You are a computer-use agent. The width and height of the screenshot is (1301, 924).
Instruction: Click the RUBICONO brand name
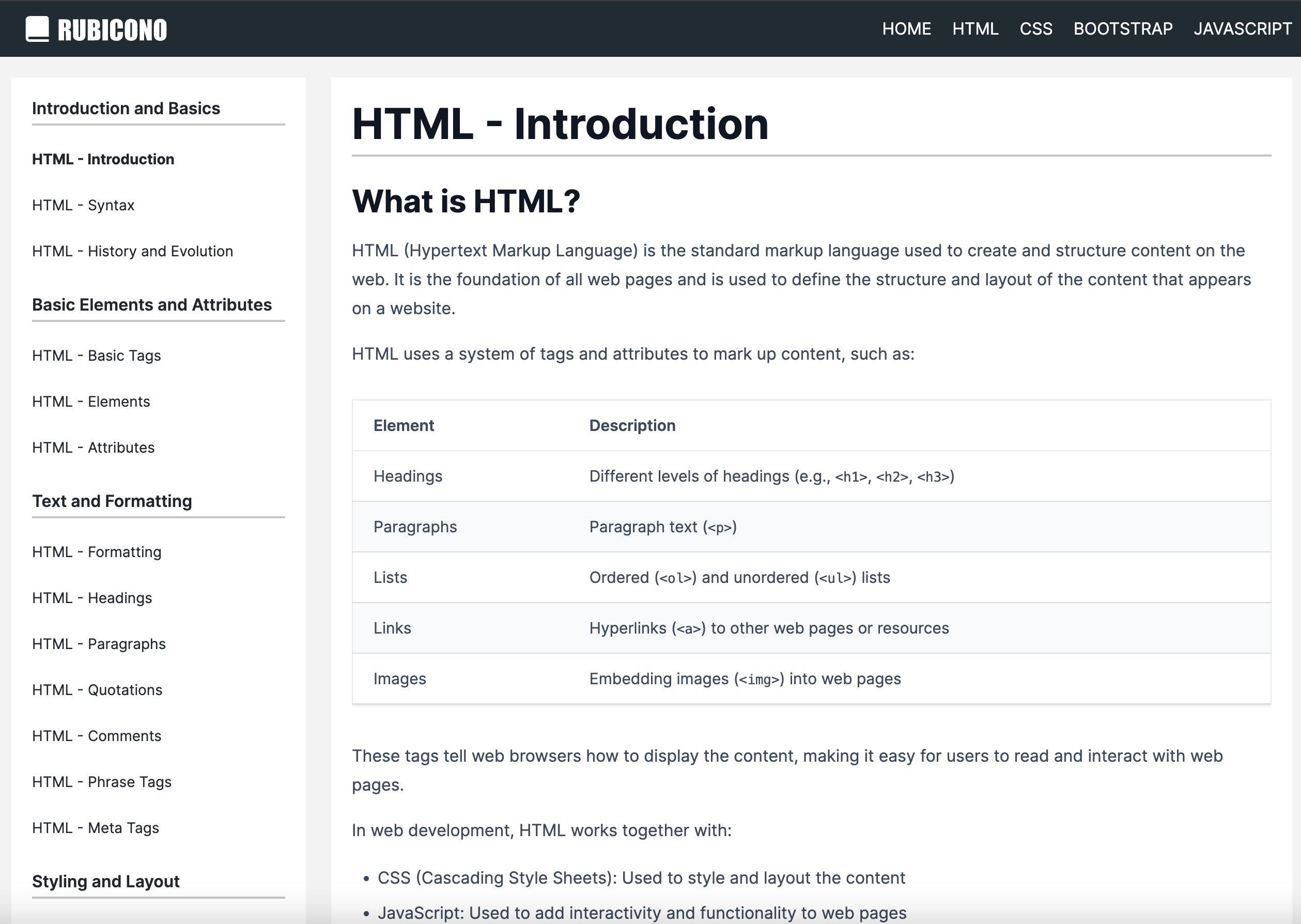coord(113,30)
